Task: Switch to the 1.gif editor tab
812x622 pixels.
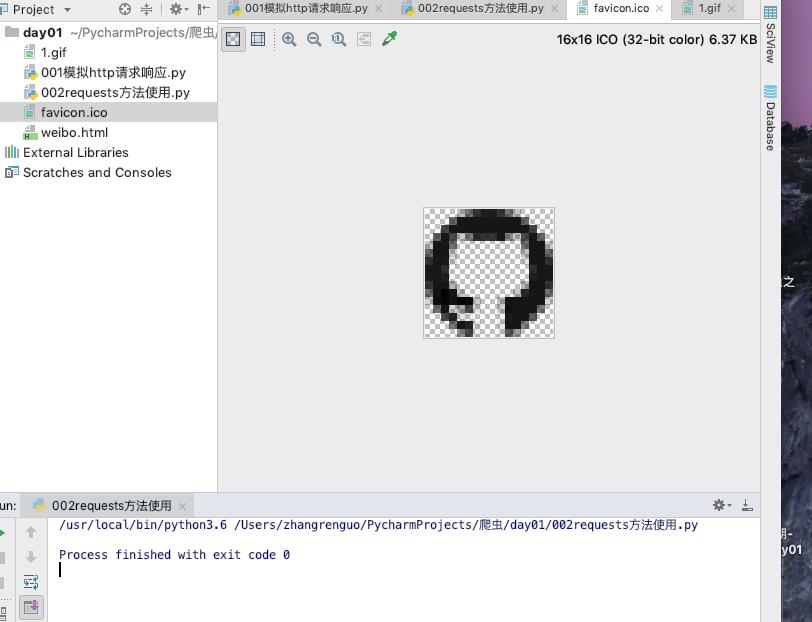Action: click(708, 8)
